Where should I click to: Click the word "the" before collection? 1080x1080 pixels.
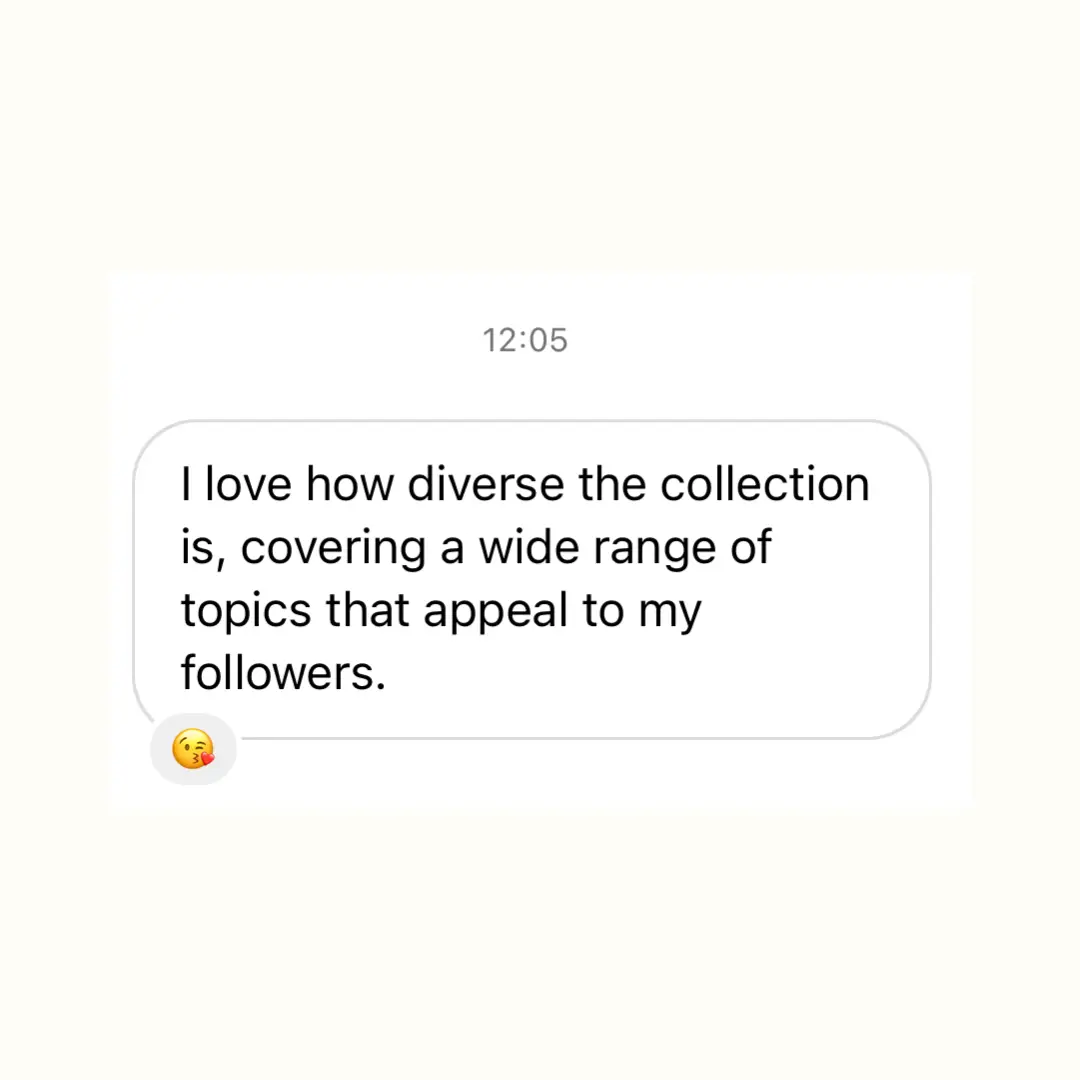(612, 484)
